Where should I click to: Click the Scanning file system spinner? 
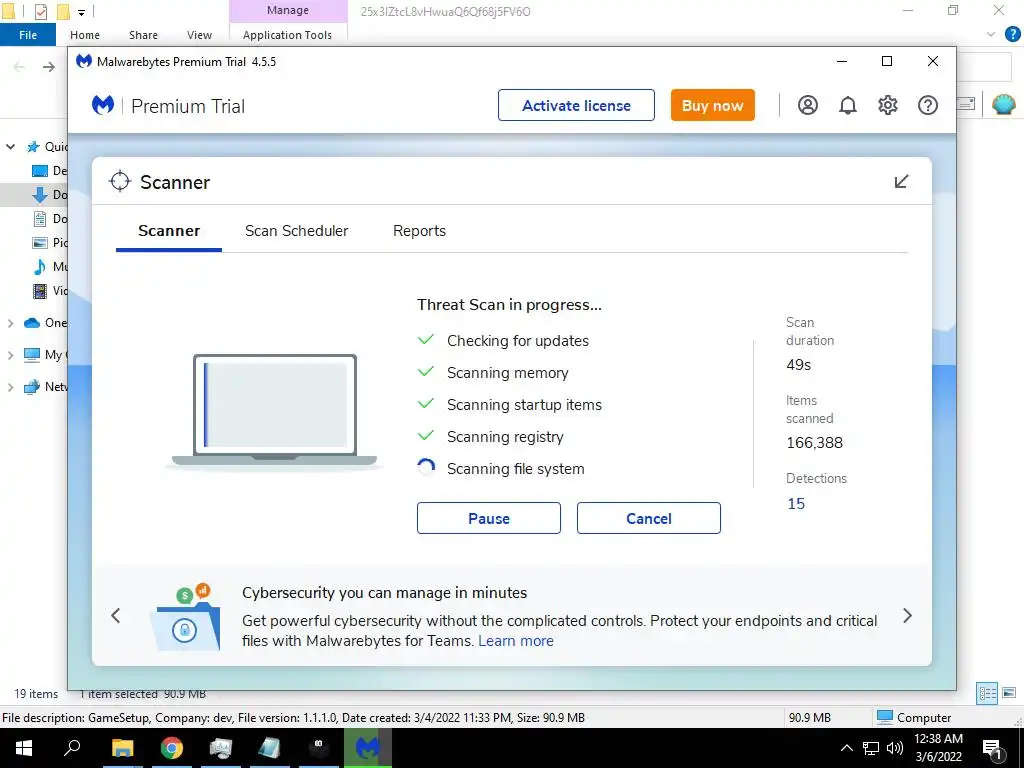426,468
